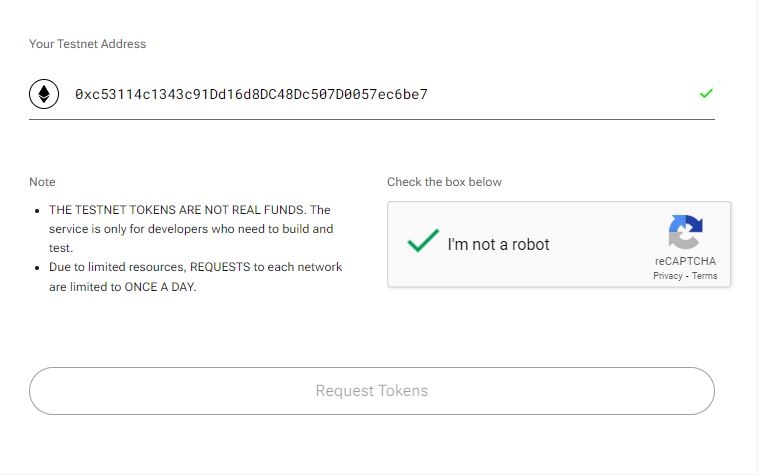
Task: Click the "Your Testnet Address" label
Action: (87, 44)
